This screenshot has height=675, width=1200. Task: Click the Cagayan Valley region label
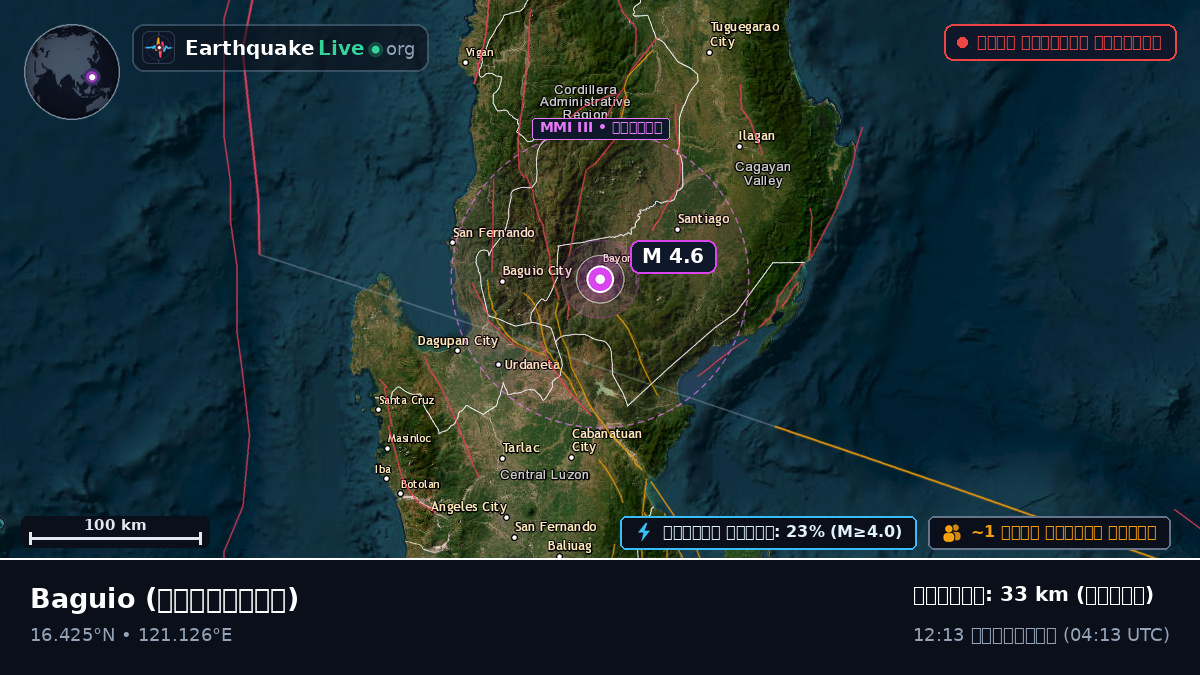point(763,174)
